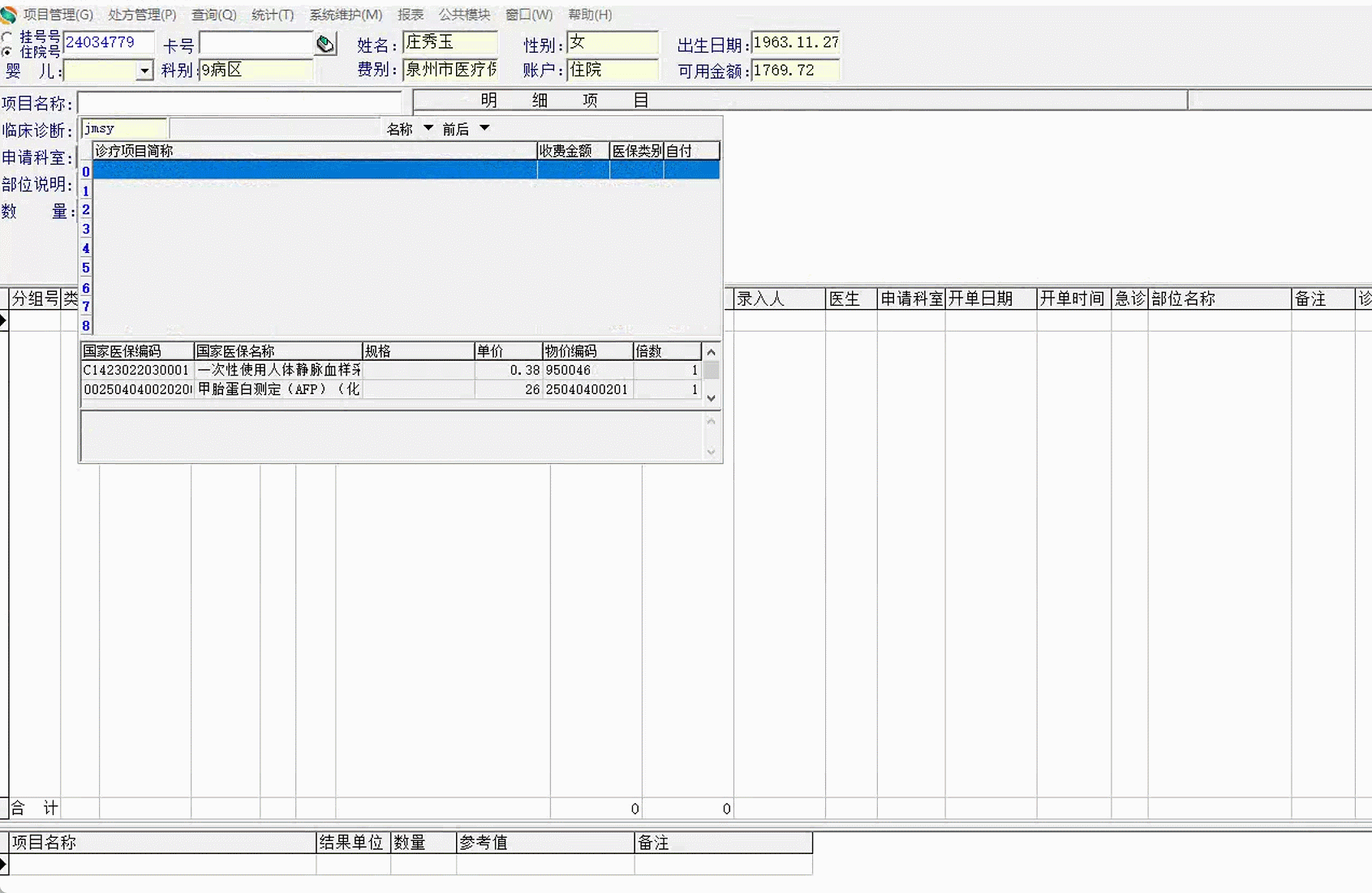Click the 部位名称 column header
Image resolution: width=1372 pixels, height=893 pixels.
(x=1219, y=298)
